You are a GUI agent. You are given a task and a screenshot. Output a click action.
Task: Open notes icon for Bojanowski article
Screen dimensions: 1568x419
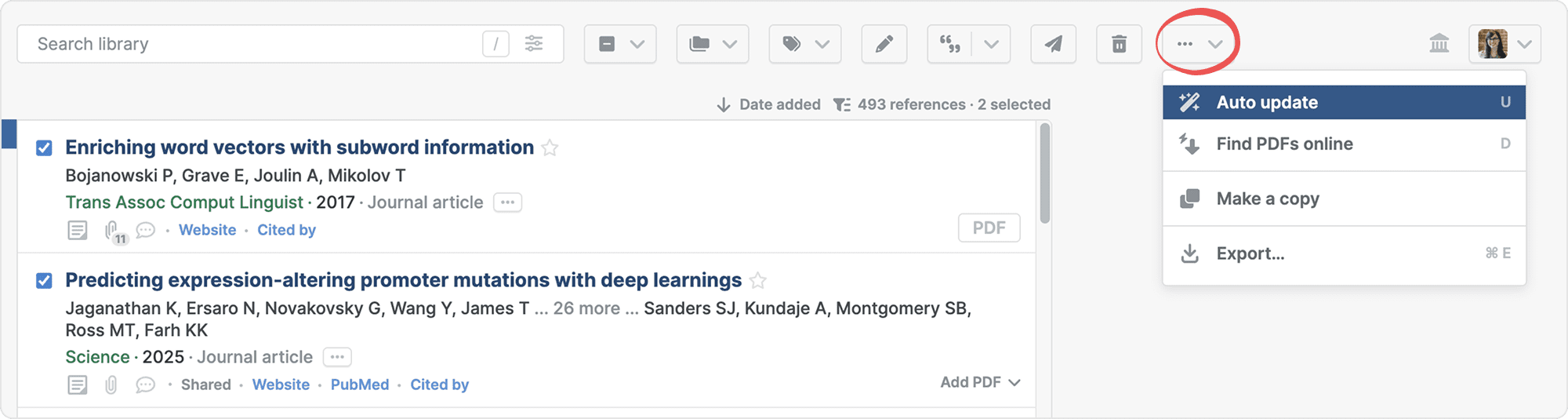78,230
